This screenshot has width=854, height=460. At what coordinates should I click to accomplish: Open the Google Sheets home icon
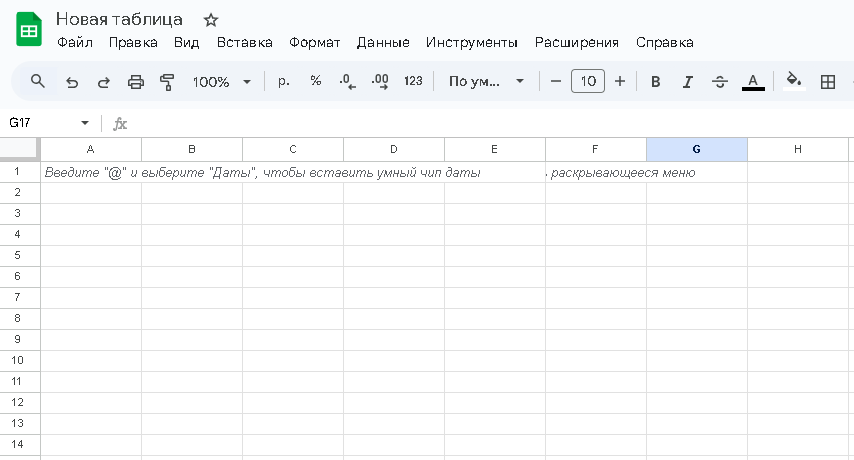pos(29,29)
